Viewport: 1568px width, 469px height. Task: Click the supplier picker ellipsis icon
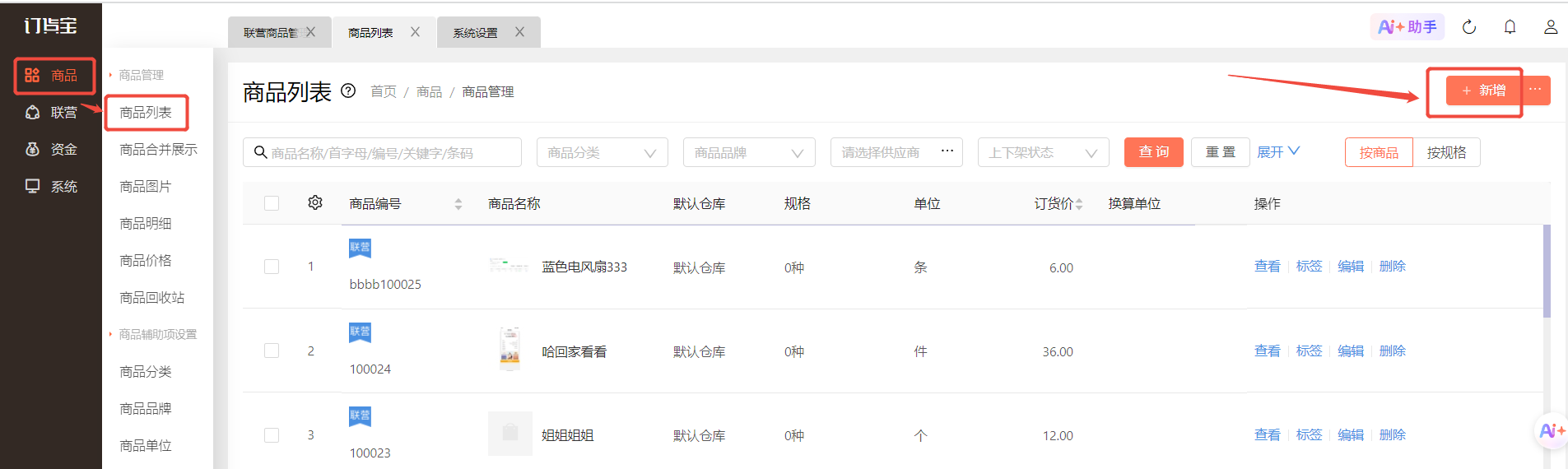pyautogui.click(x=947, y=151)
